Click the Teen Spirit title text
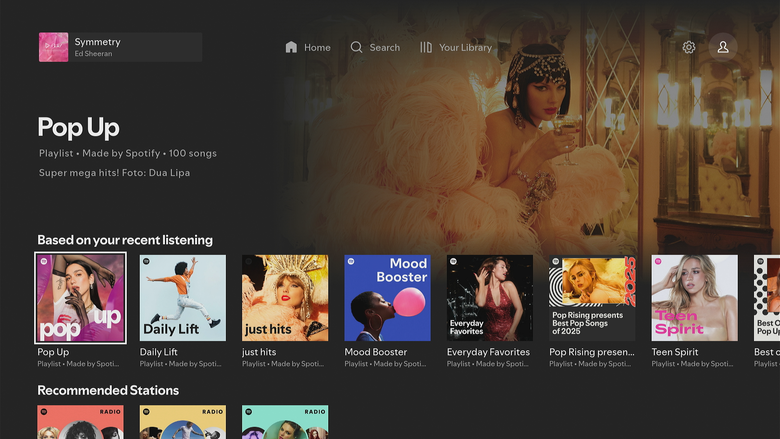 pos(675,352)
